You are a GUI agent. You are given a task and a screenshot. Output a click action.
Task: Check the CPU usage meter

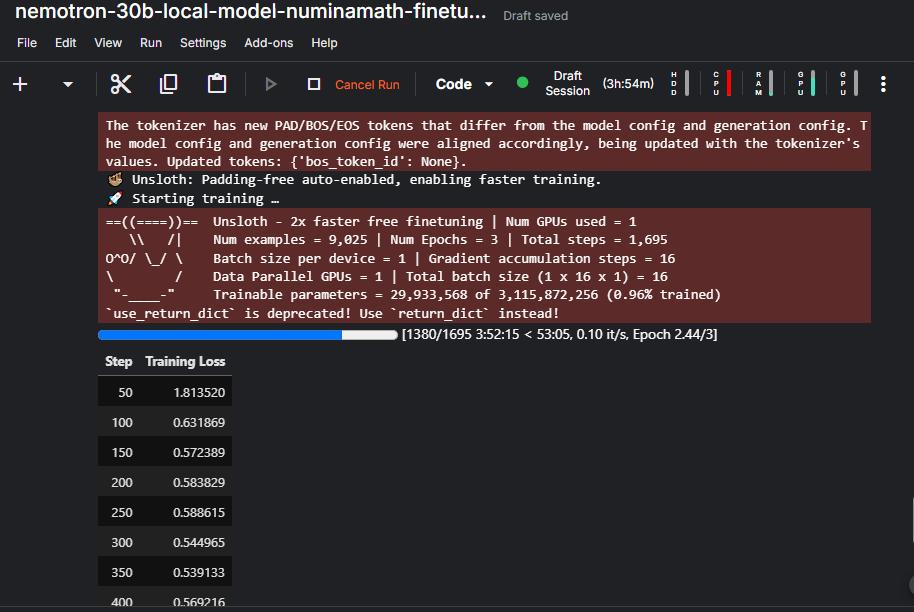coord(722,83)
